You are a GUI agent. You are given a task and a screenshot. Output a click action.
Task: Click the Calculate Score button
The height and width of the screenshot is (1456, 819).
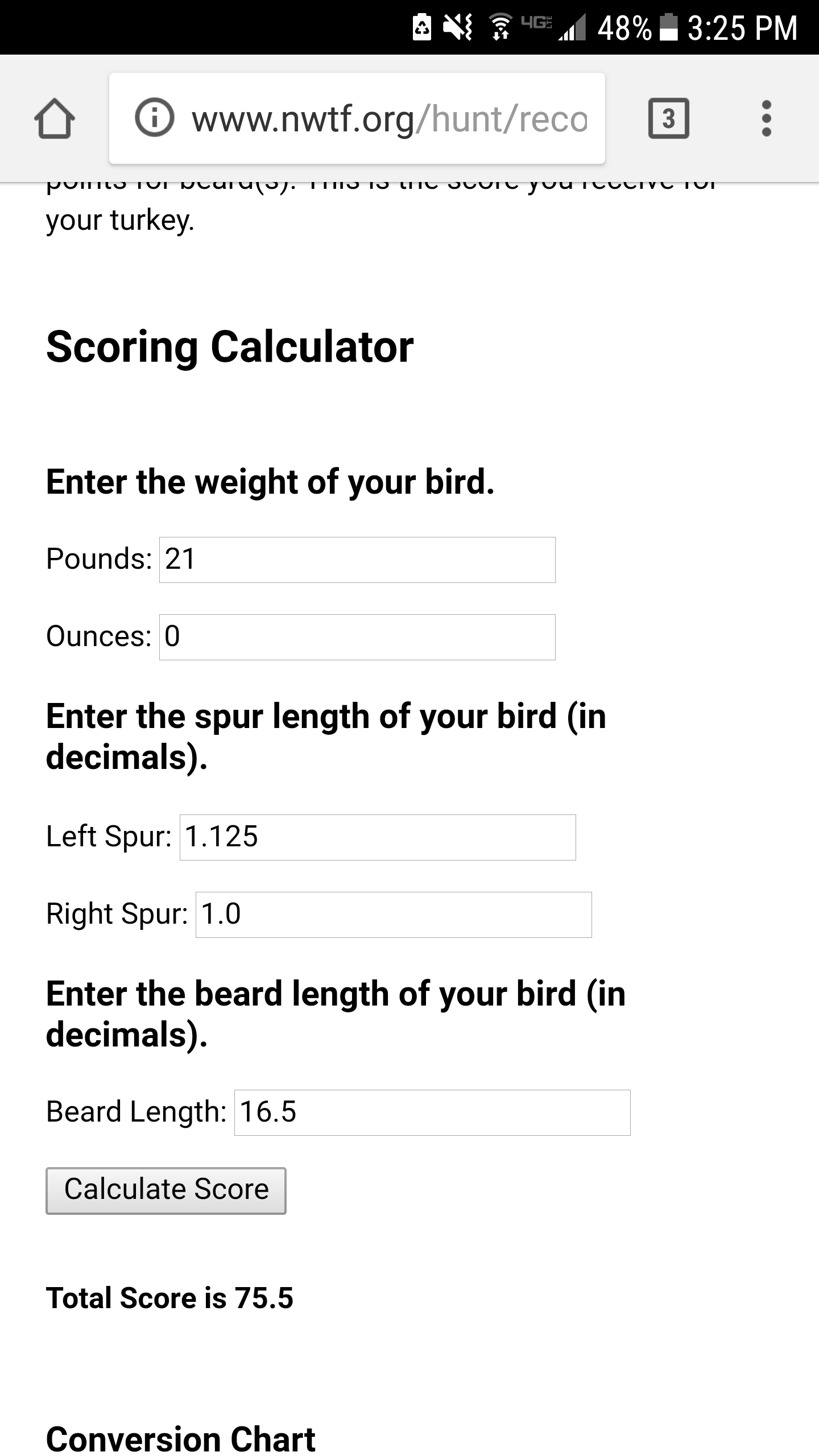[x=166, y=1191]
